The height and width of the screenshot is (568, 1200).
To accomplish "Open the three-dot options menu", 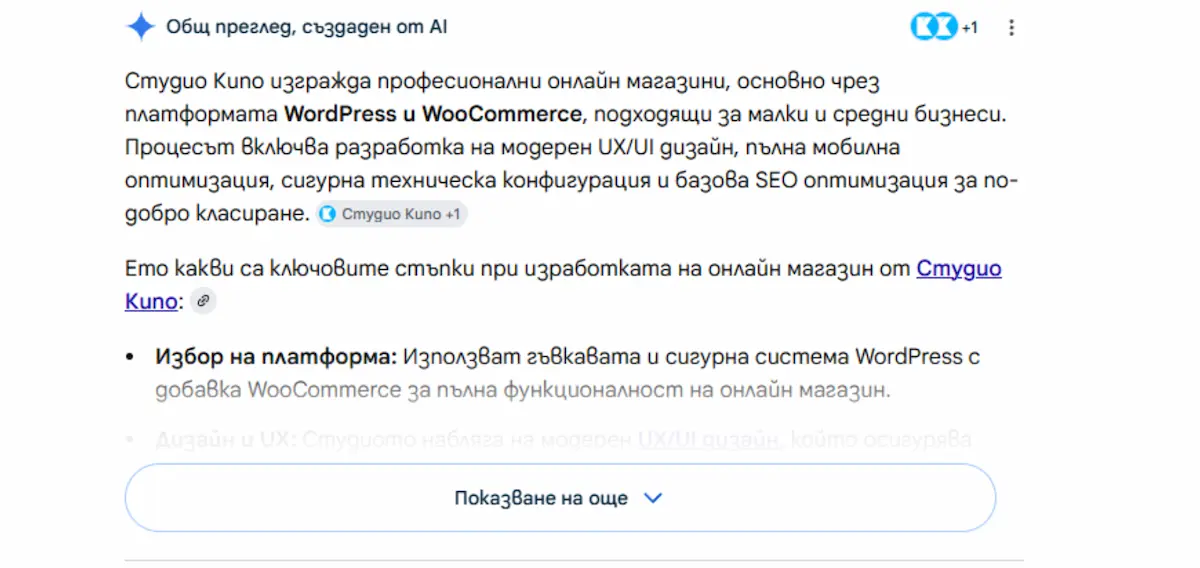I will click(1011, 28).
